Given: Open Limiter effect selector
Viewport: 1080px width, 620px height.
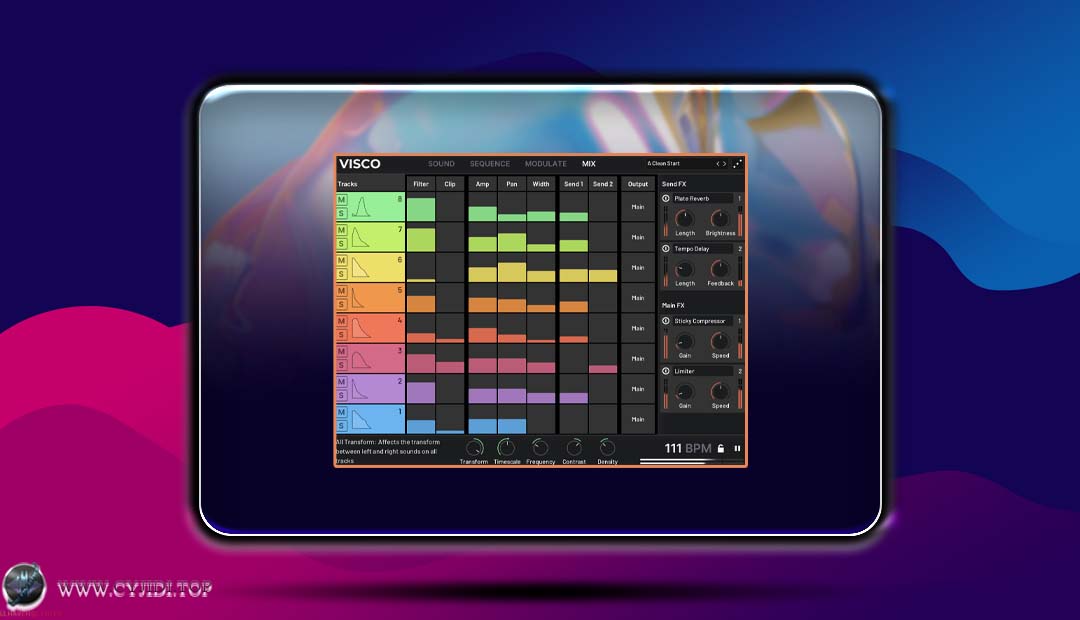Looking at the screenshot, I should 703,371.
